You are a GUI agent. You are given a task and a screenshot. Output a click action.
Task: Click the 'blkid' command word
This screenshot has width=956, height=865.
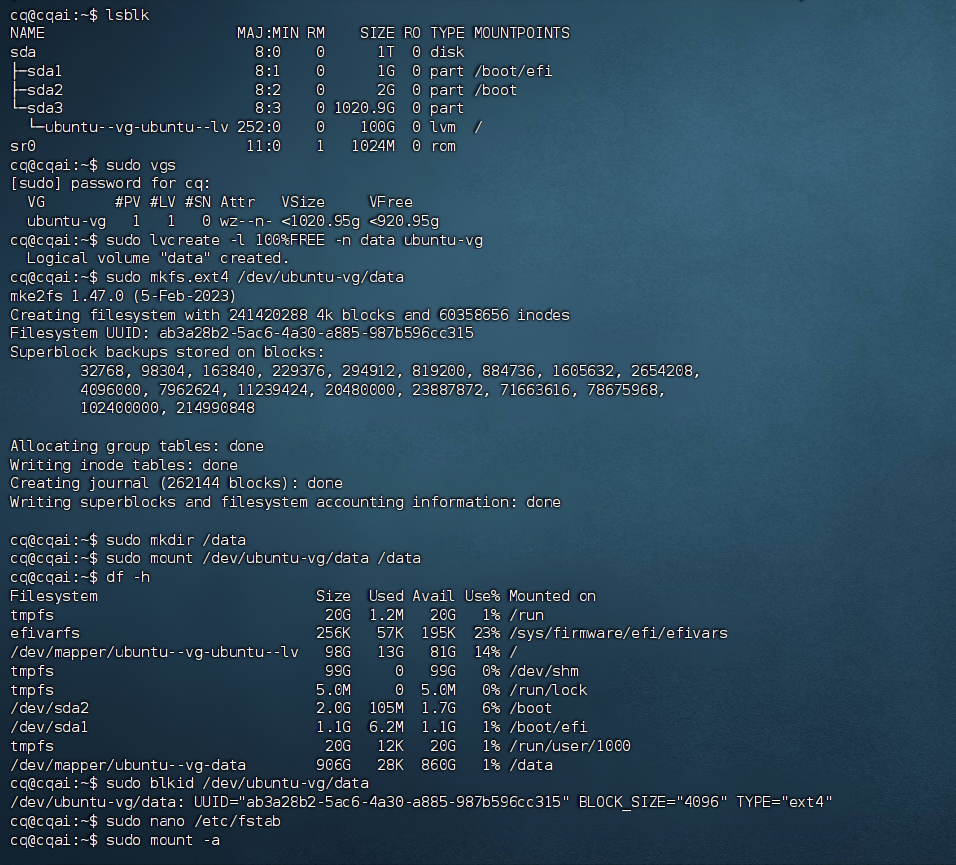(171, 783)
